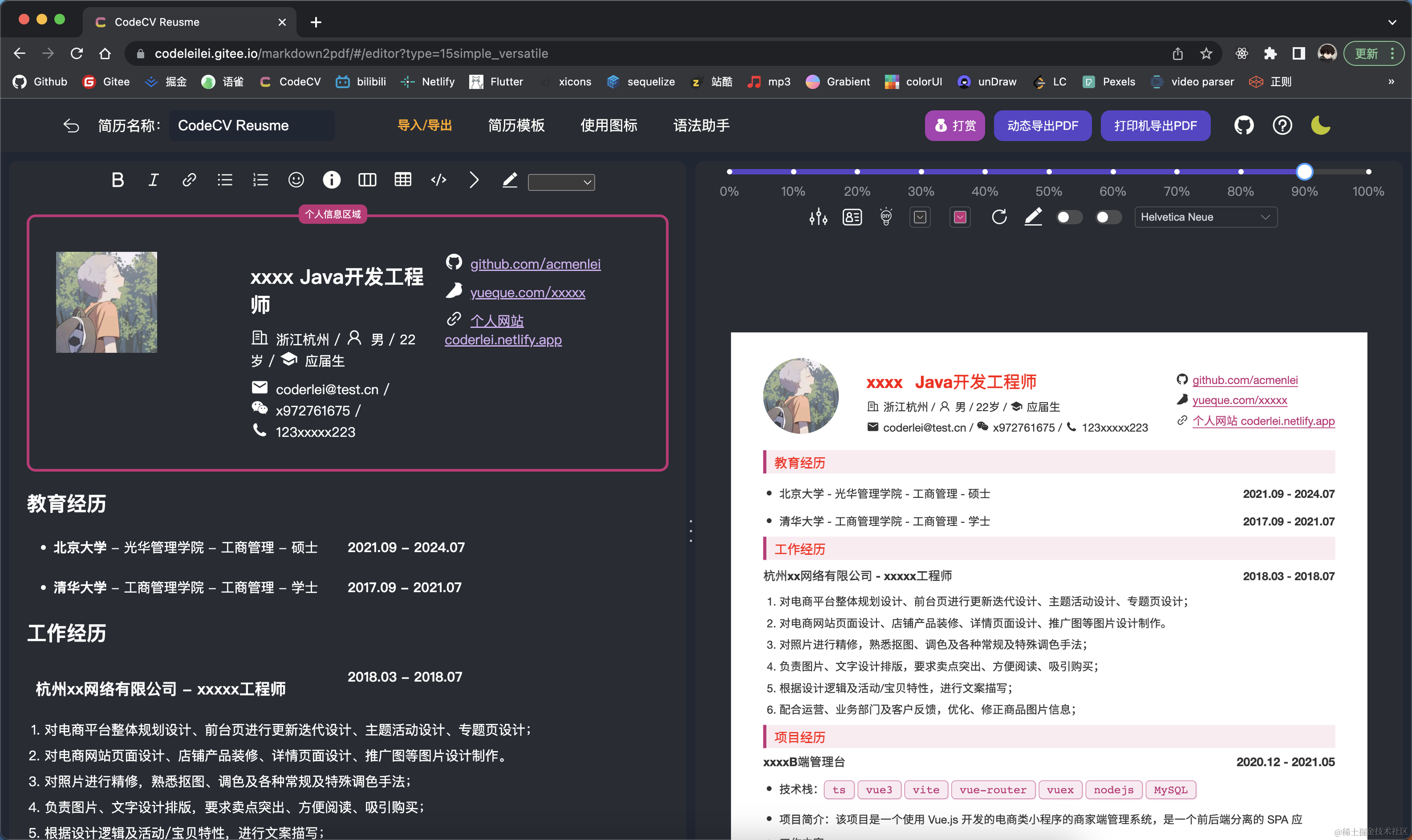This screenshot has height=840, width=1412.
Task: Click the resume name input field
Action: coord(252,125)
